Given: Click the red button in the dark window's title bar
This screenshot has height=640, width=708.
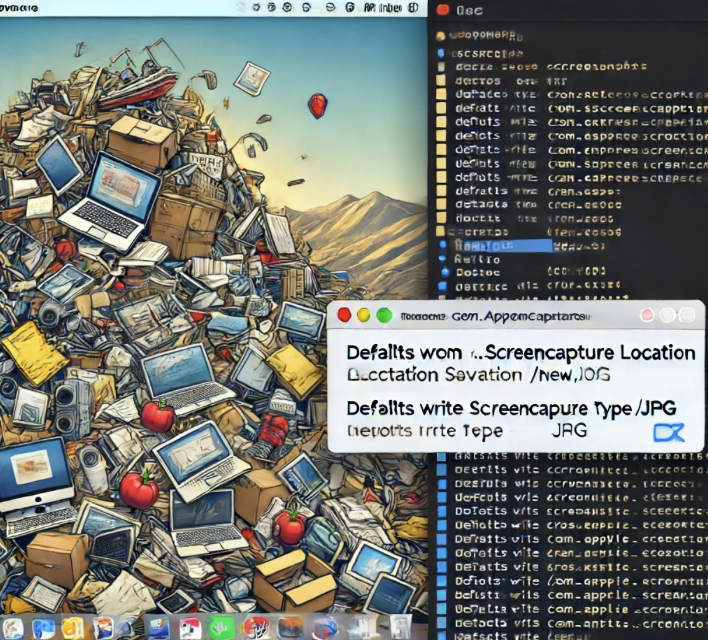Looking at the screenshot, I should tap(443, 9).
